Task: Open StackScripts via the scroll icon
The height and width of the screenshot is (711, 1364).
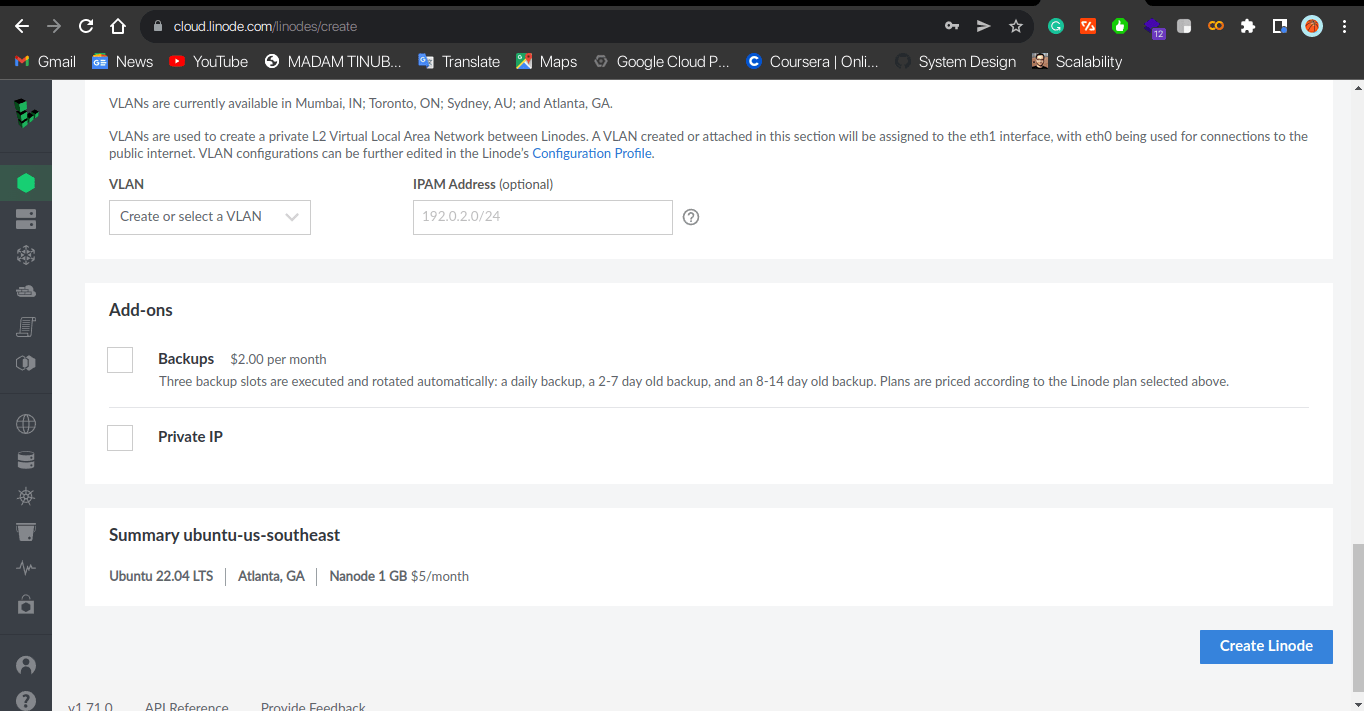Action: 26,327
